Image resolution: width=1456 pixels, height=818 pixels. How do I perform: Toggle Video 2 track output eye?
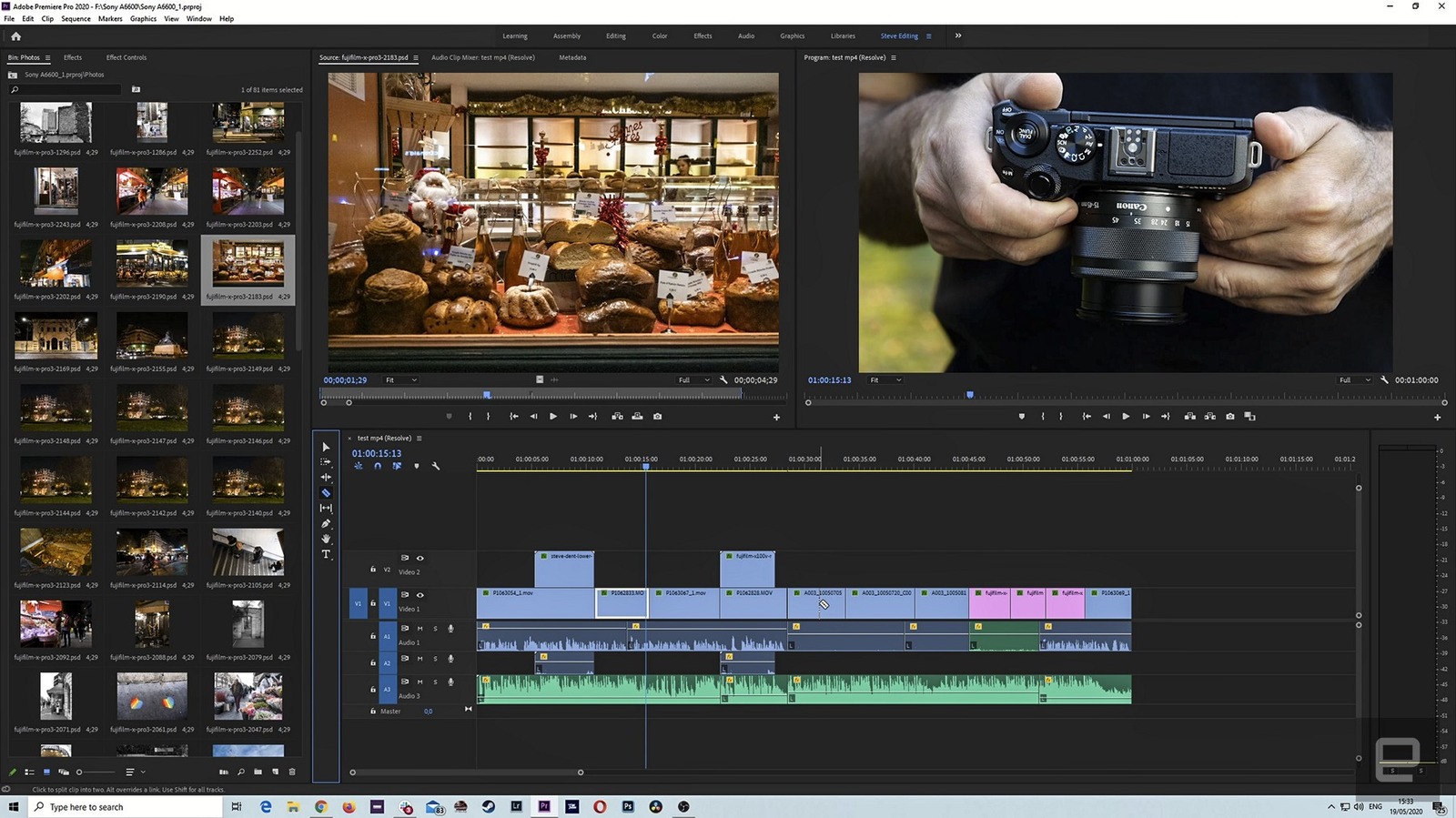420,558
